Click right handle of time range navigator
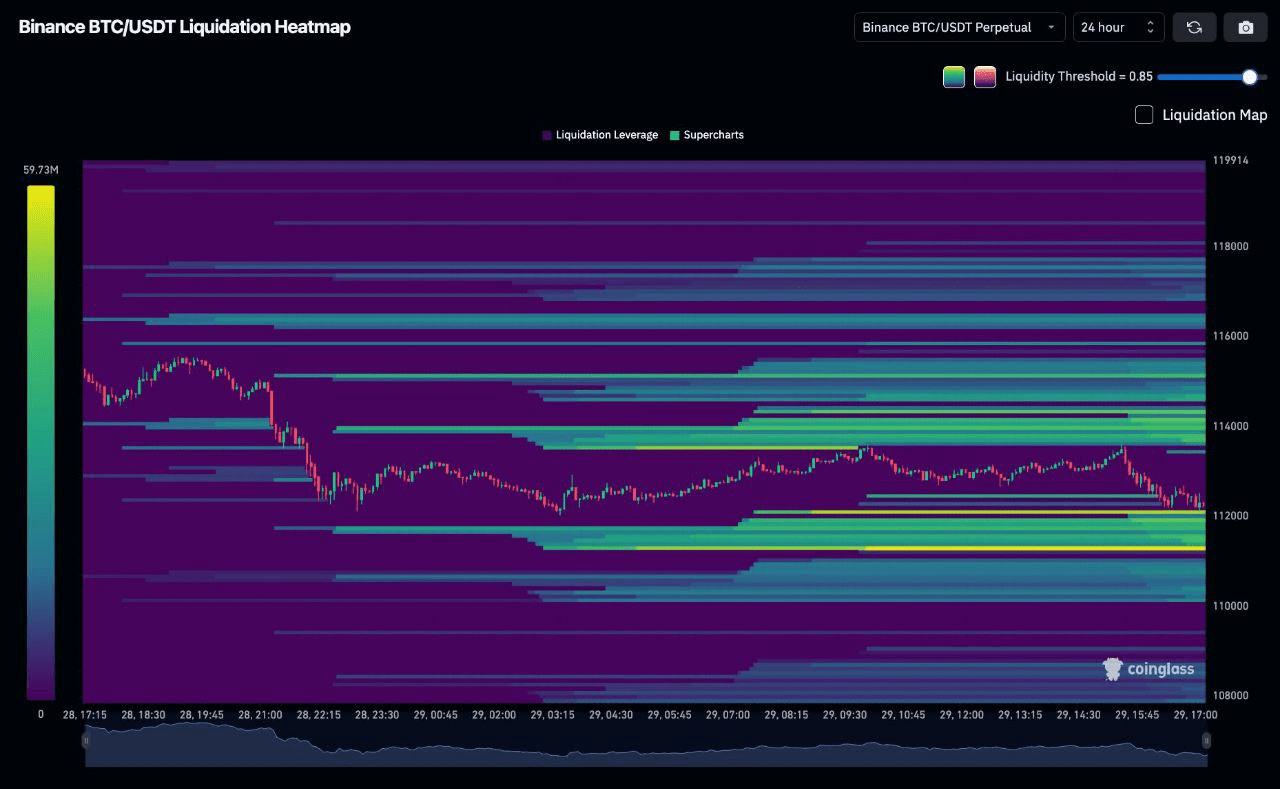1280x789 pixels. coord(1206,741)
